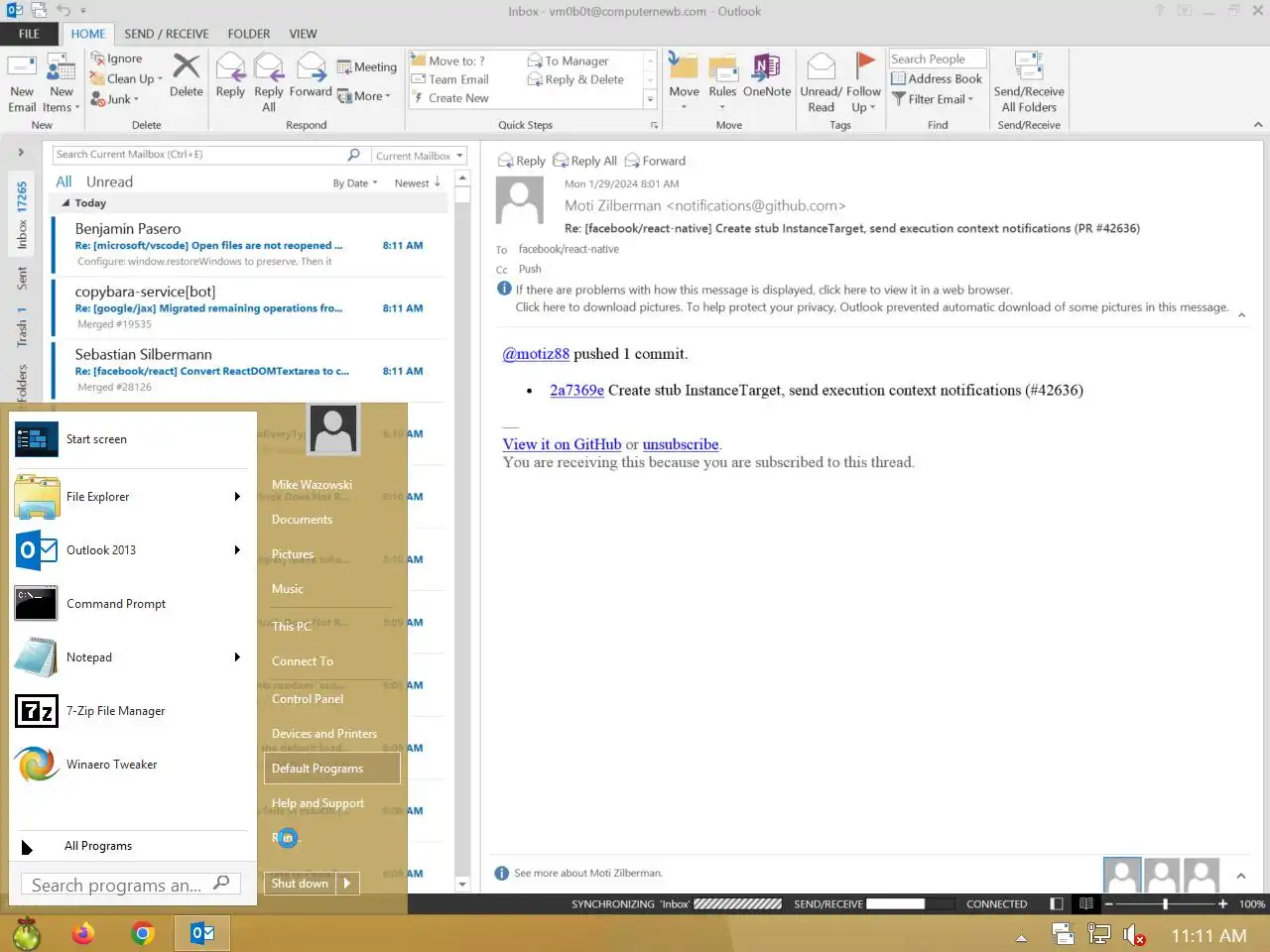Image resolution: width=1270 pixels, height=952 pixels.
Task: Open Shut down options arrow
Action: click(347, 884)
